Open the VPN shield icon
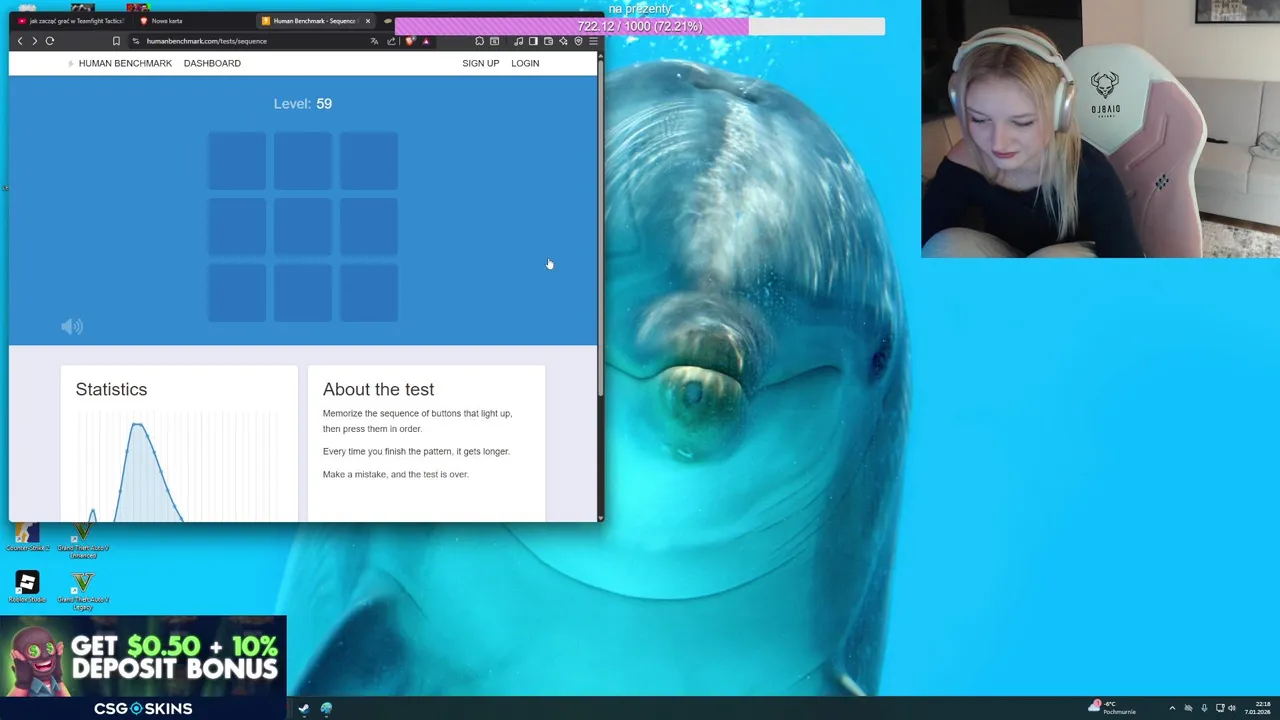 (x=578, y=41)
